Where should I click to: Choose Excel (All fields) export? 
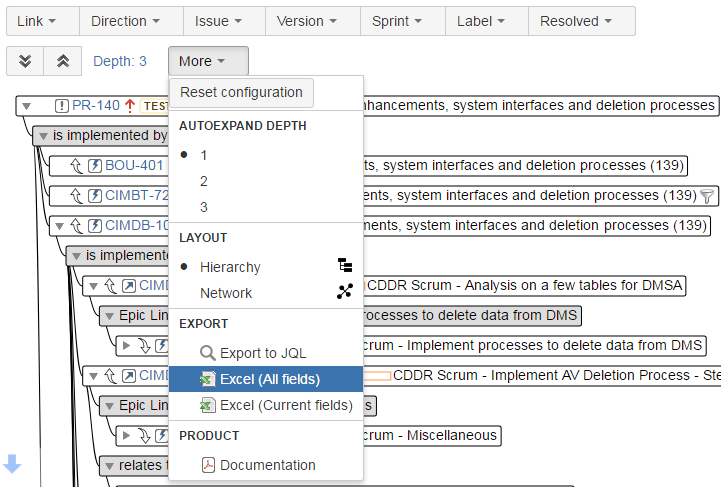(x=269, y=379)
